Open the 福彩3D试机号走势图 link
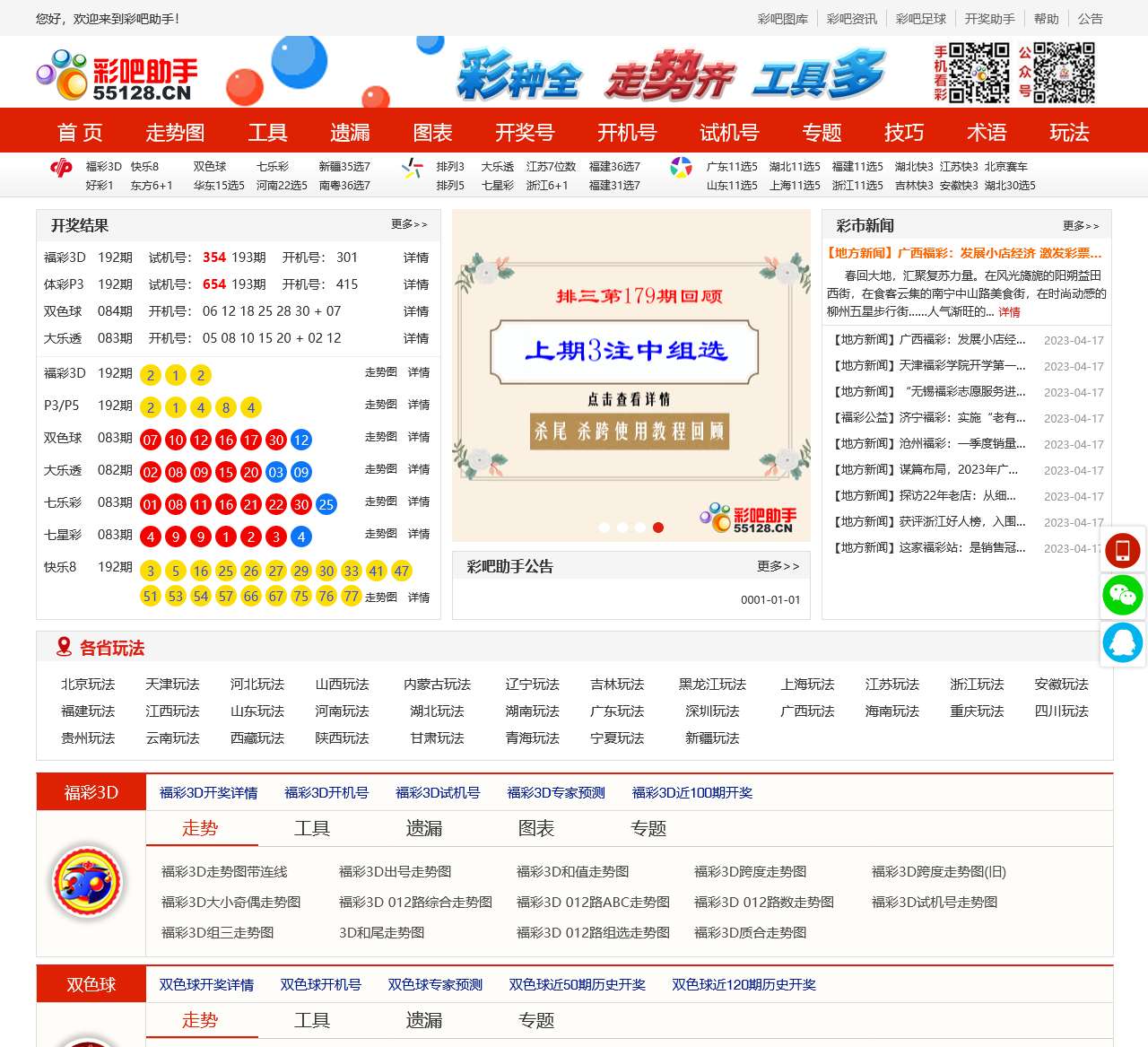This screenshot has width=1148, height=1047. [935, 903]
